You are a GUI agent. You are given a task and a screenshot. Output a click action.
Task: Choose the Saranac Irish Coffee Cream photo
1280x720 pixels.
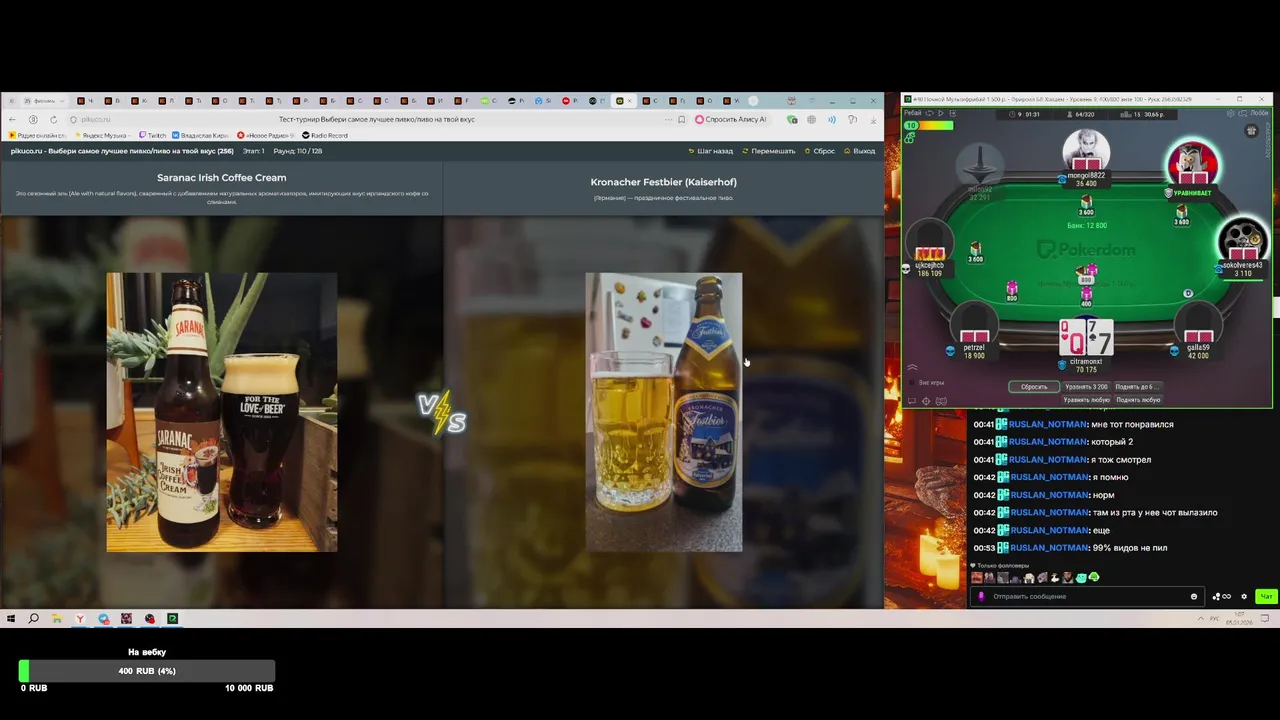tap(222, 412)
